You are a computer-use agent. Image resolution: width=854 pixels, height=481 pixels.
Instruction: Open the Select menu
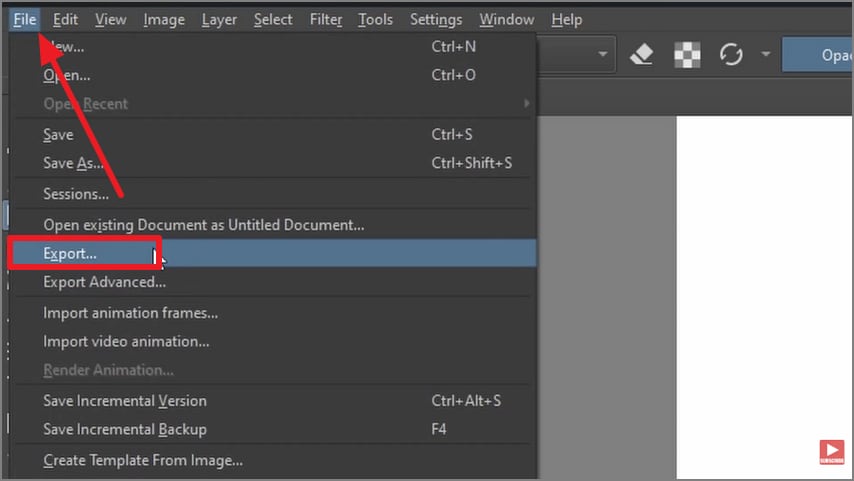point(273,20)
